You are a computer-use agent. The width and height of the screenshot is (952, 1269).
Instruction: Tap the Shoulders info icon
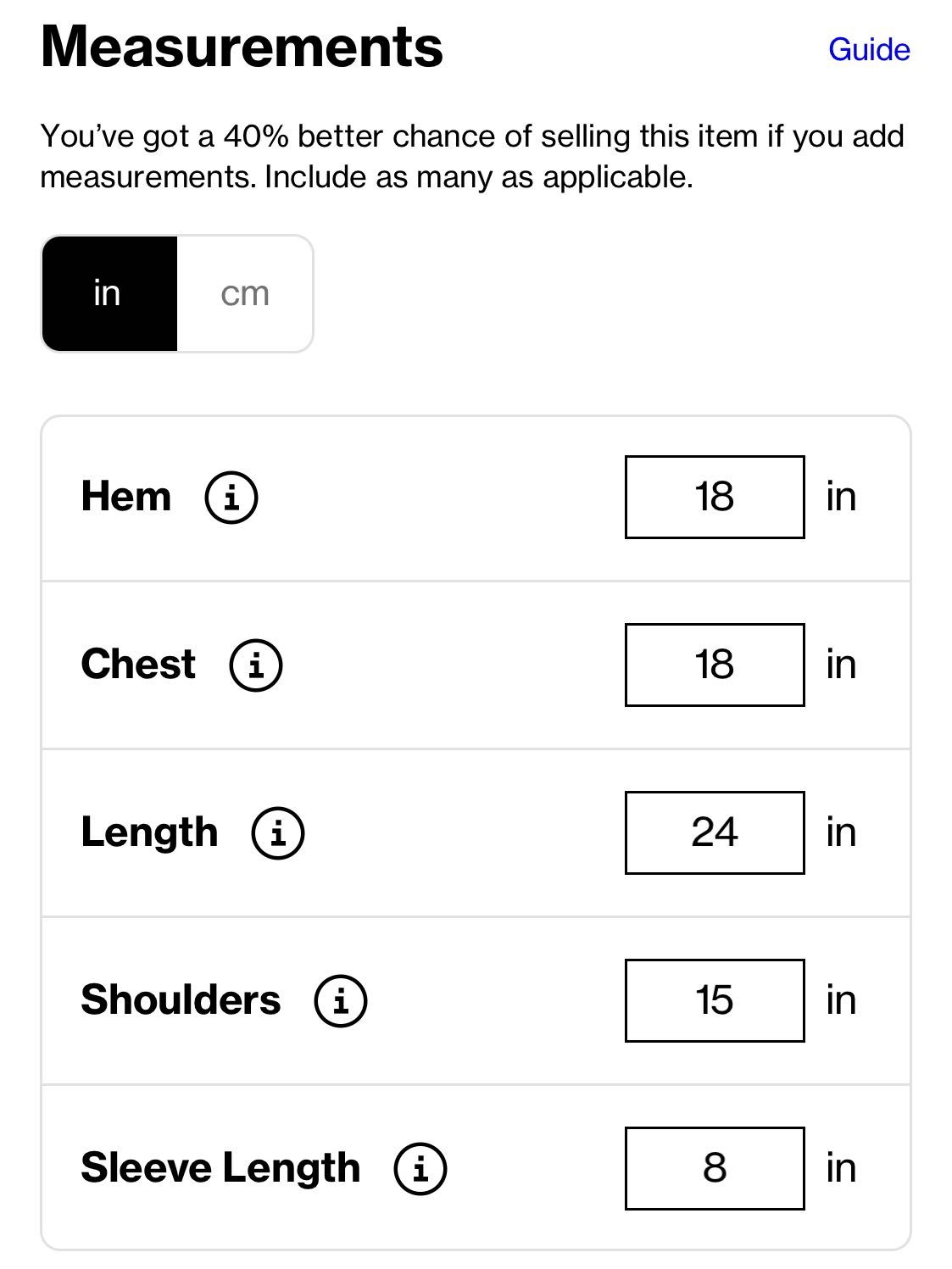tap(341, 1000)
